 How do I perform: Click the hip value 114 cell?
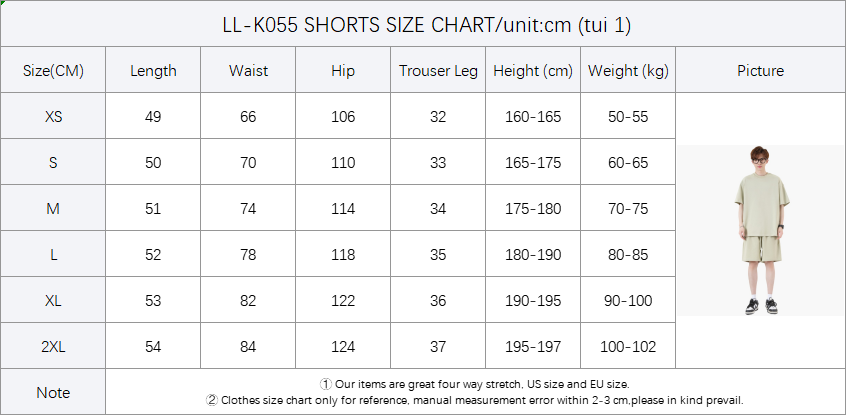pos(343,209)
